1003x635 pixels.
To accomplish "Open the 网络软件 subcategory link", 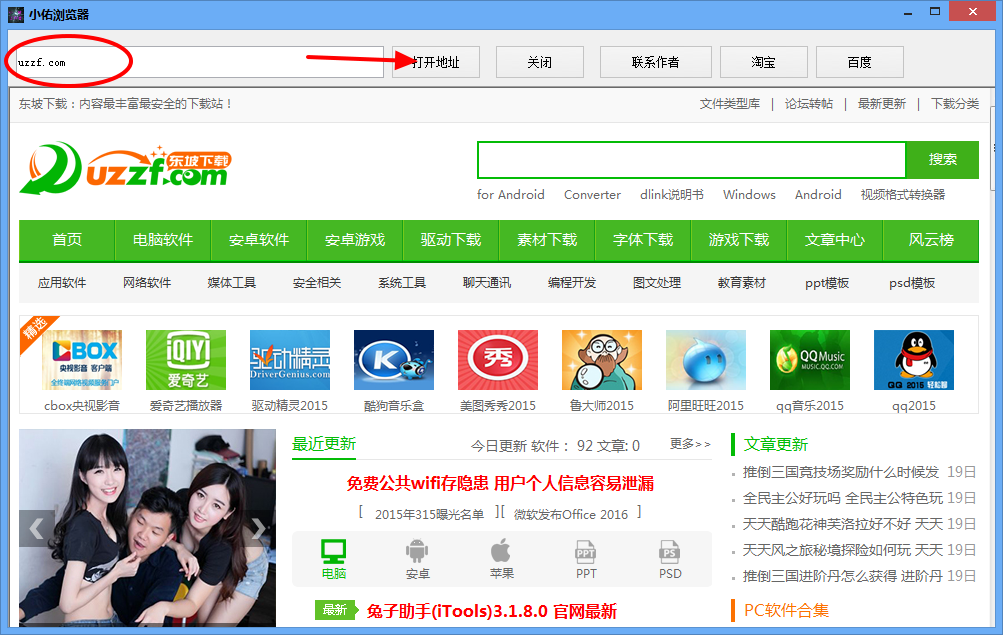I will point(147,283).
